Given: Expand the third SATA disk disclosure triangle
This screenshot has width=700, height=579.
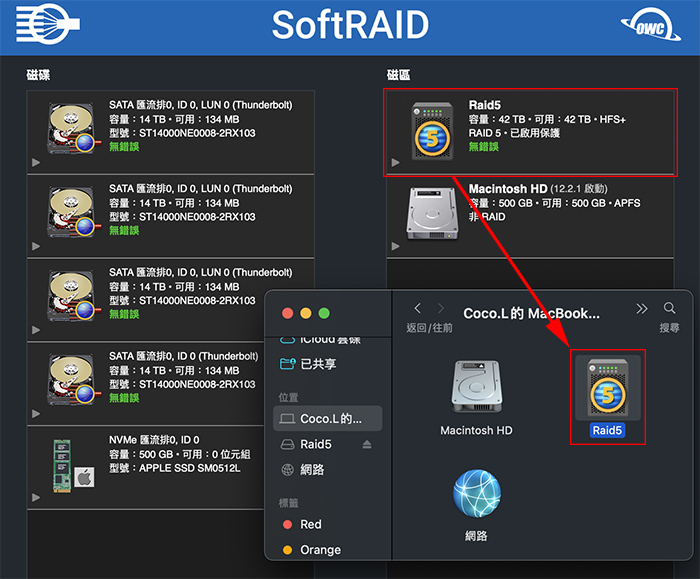Looking at the screenshot, I should coord(36,330).
